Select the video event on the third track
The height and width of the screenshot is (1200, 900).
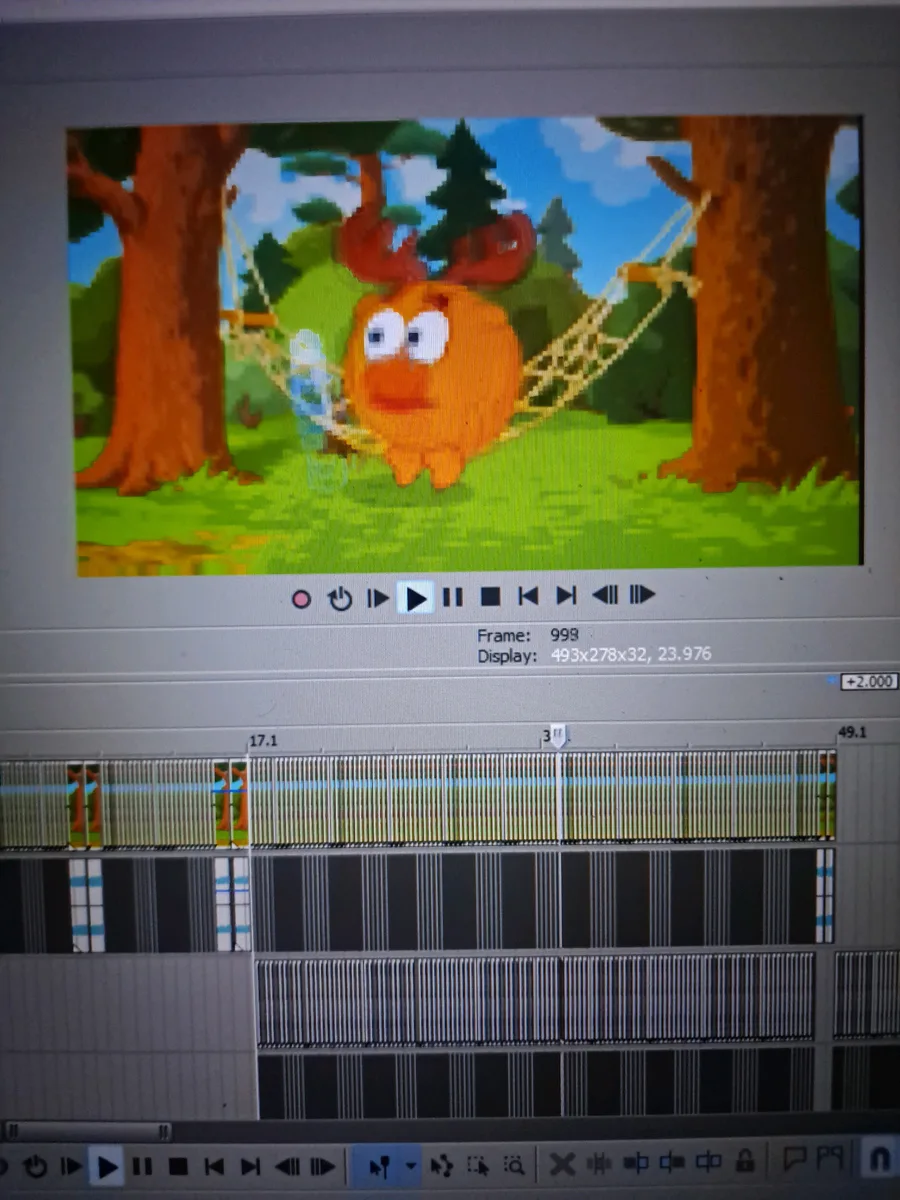(x=536, y=998)
